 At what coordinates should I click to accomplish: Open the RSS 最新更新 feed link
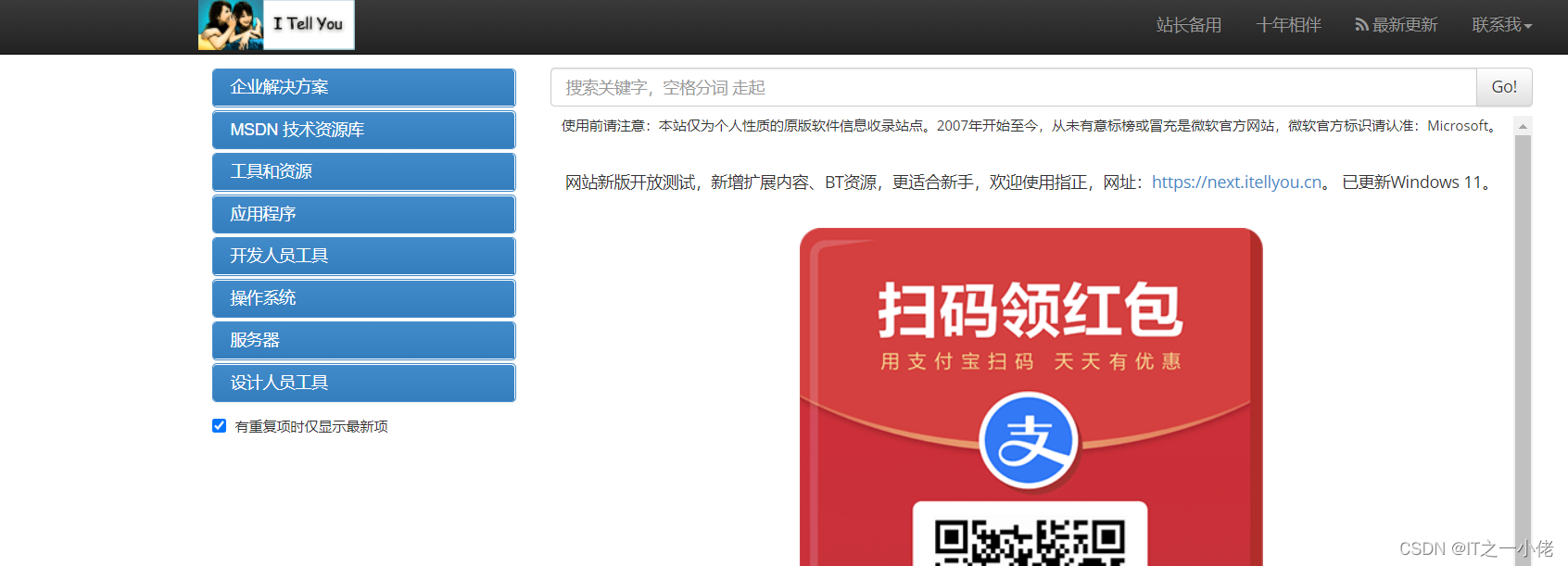tap(1397, 25)
